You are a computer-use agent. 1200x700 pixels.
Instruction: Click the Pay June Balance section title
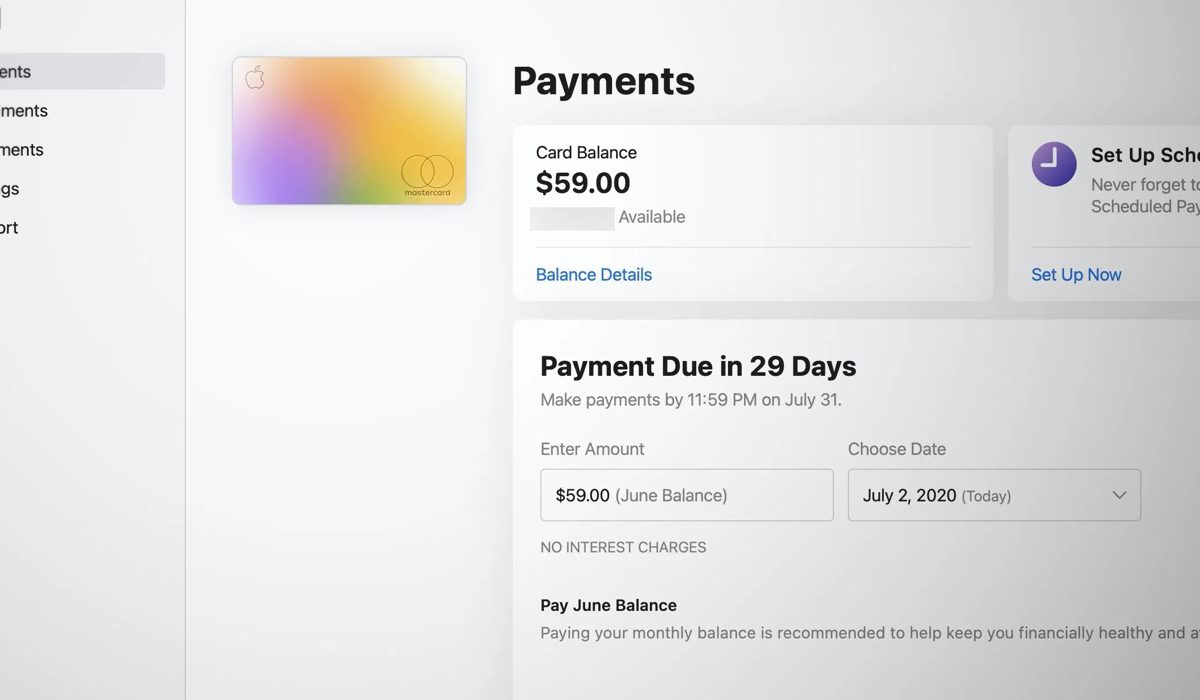(608, 605)
